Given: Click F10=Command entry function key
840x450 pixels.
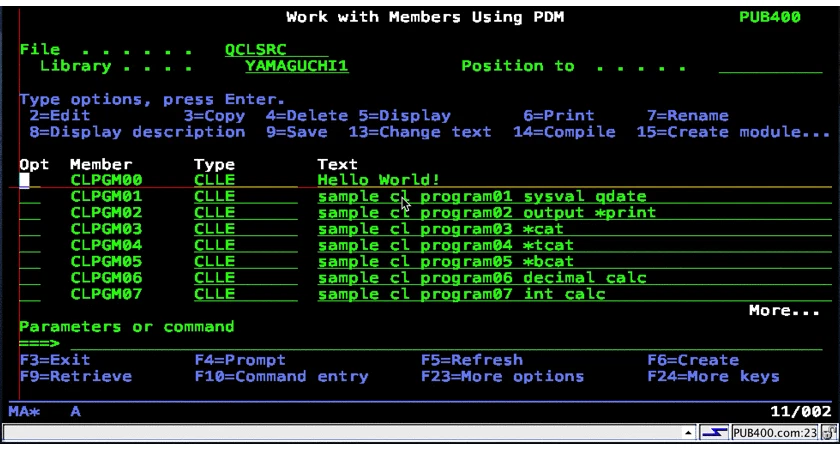Looking at the screenshot, I should coord(281,377).
